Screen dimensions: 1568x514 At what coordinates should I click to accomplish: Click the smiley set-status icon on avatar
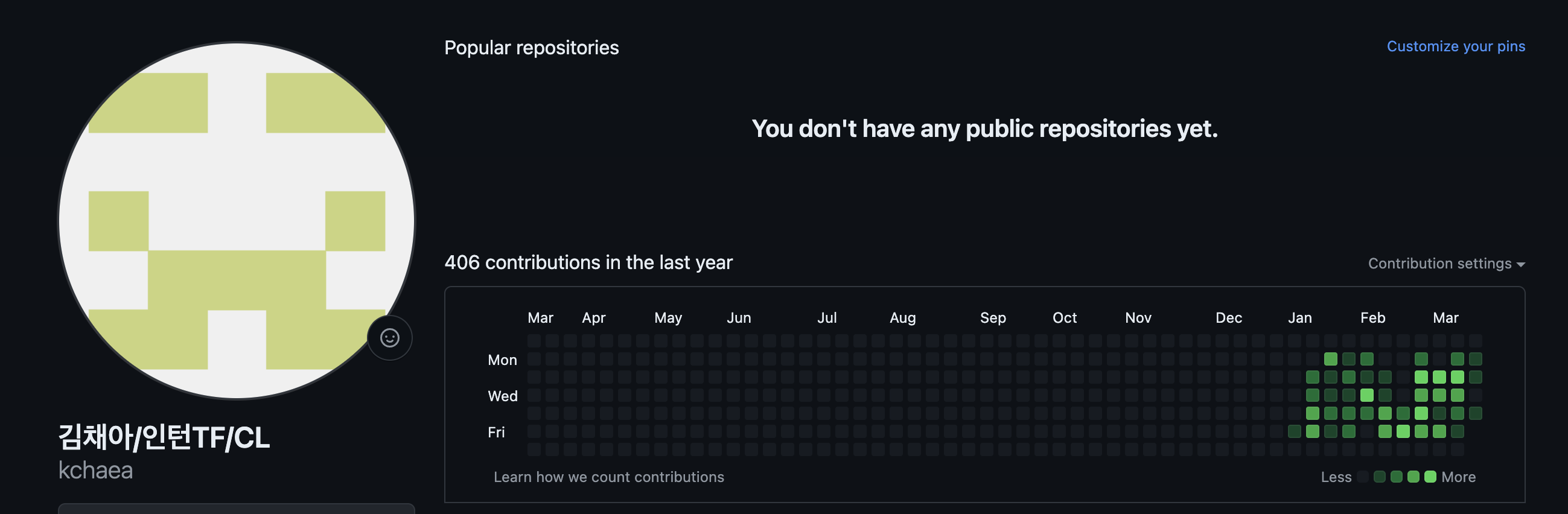[389, 338]
